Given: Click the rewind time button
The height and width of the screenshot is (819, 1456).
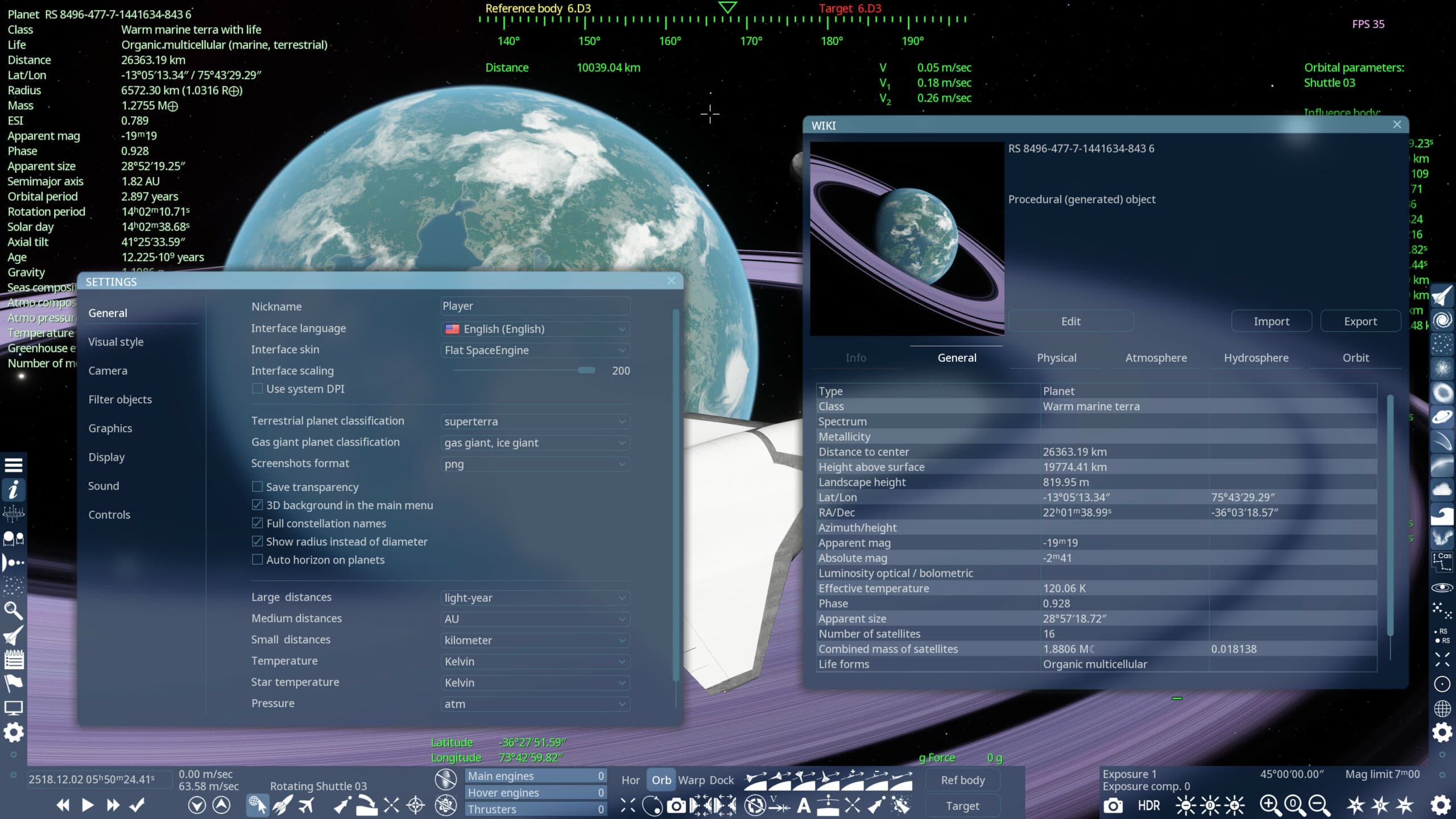Looking at the screenshot, I should 63,805.
